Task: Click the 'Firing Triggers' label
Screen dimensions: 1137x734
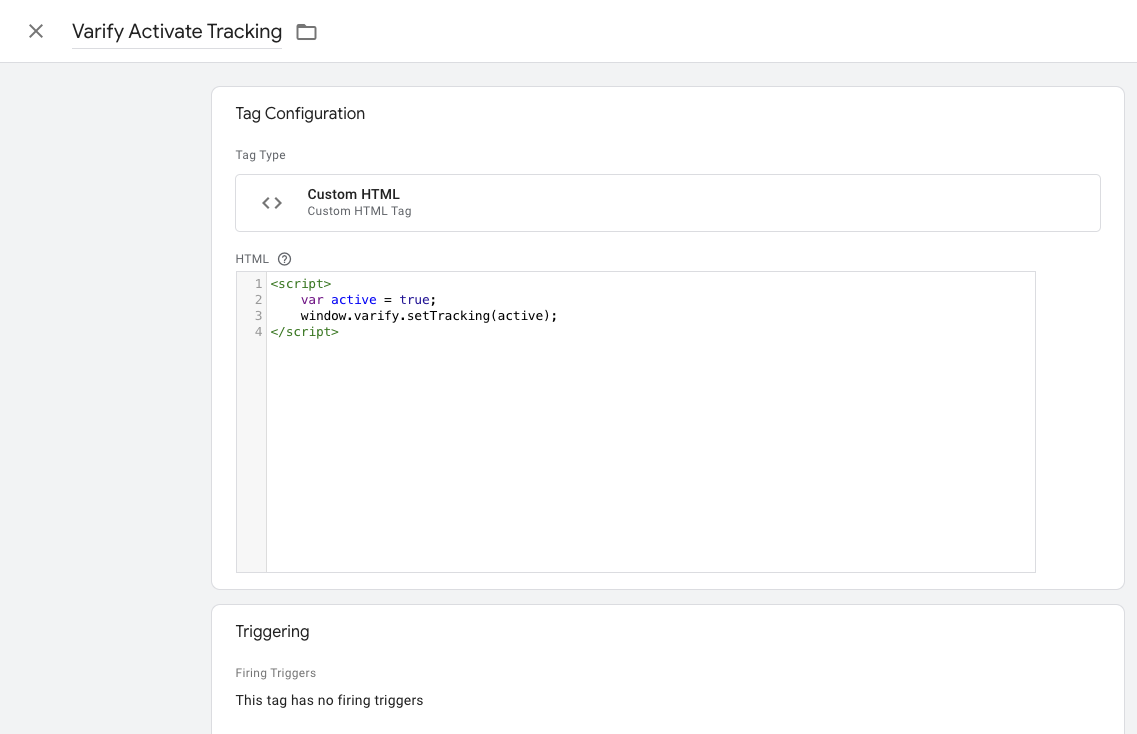Action: tap(276, 673)
